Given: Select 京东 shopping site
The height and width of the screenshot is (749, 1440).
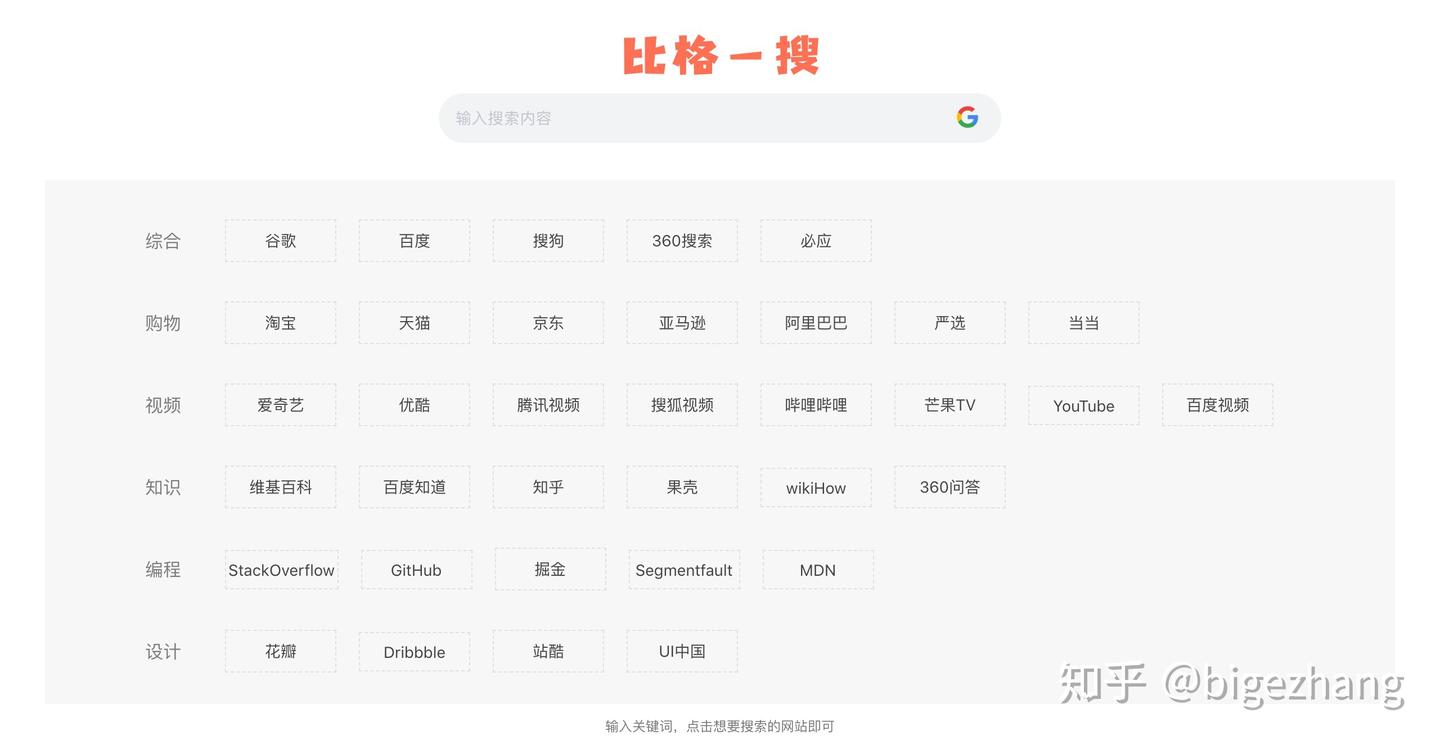Looking at the screenshot, I should pyautogui.click(x=548, y=323).
